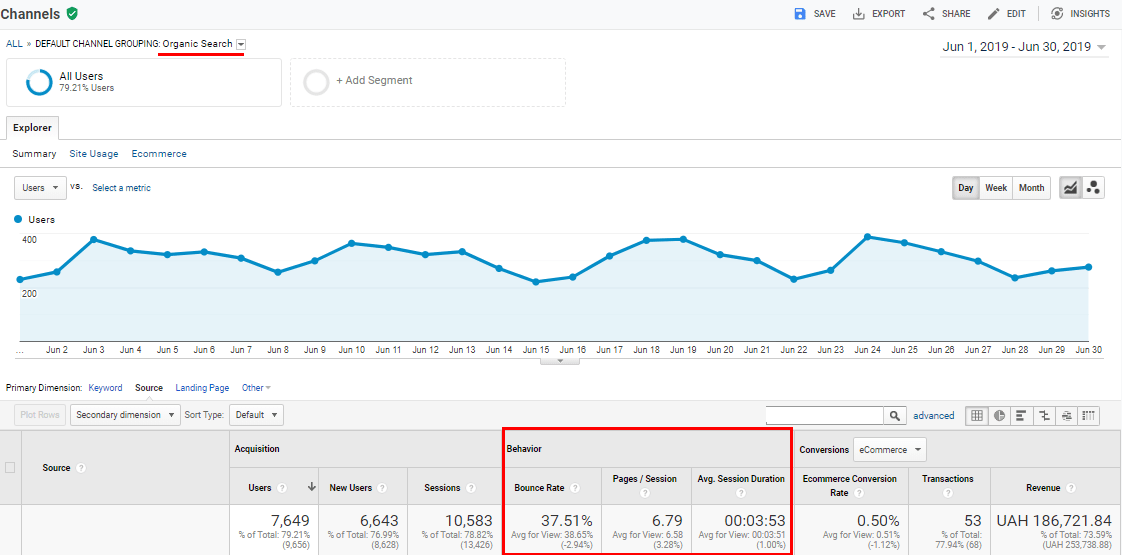
Task: Open Insights via its icon
Action: 1057,14
